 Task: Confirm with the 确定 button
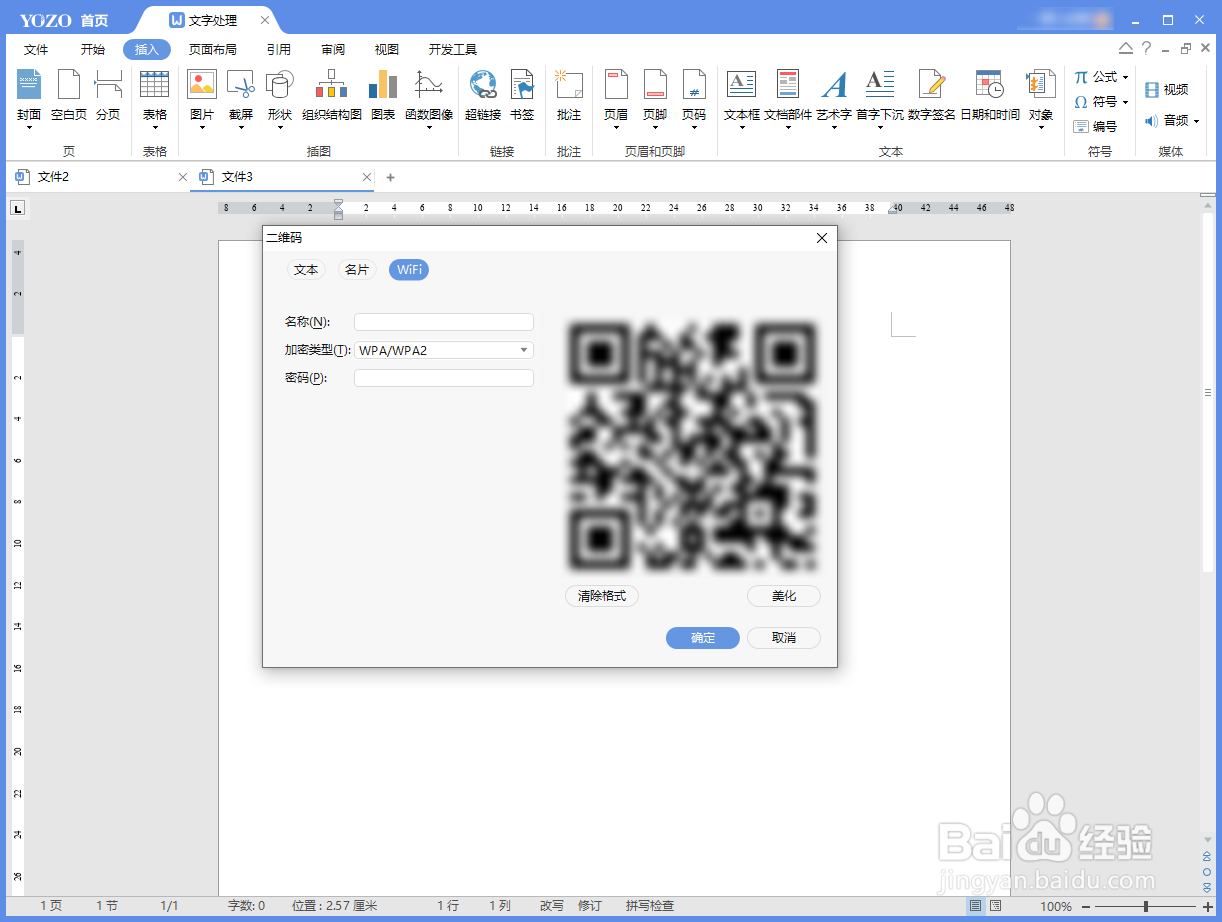pyautogui.click(x=703, y=638)
